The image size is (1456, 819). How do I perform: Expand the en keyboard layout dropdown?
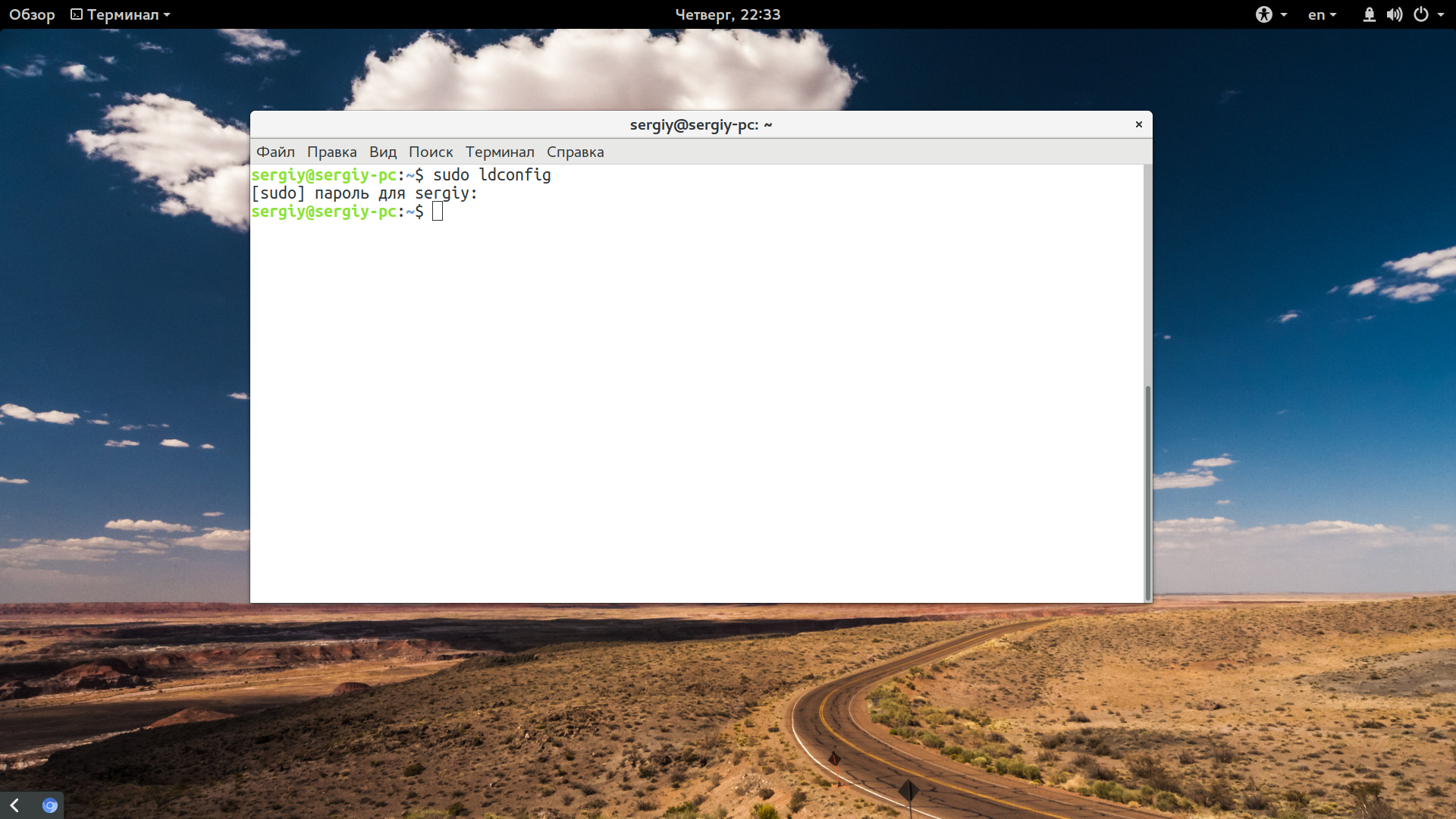click(x=1332, y=14)
